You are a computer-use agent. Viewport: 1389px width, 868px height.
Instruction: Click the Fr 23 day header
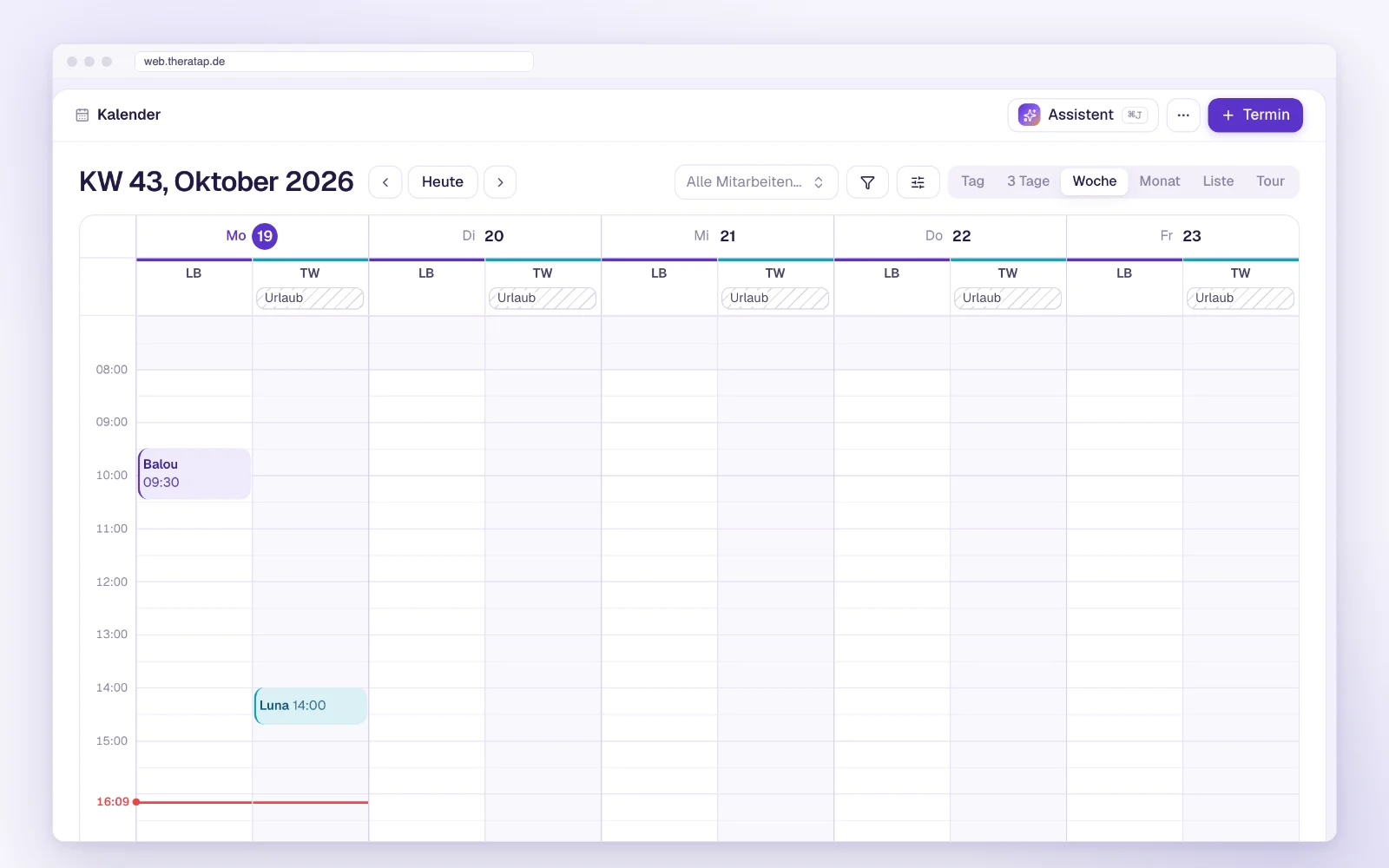pos(1181,236)
